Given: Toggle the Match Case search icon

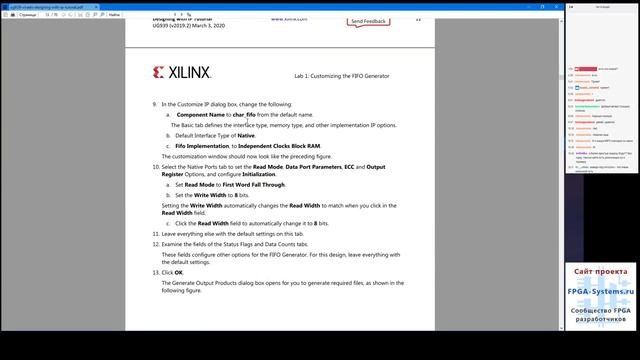Looking at the screenshot, I should click(189, 15).
